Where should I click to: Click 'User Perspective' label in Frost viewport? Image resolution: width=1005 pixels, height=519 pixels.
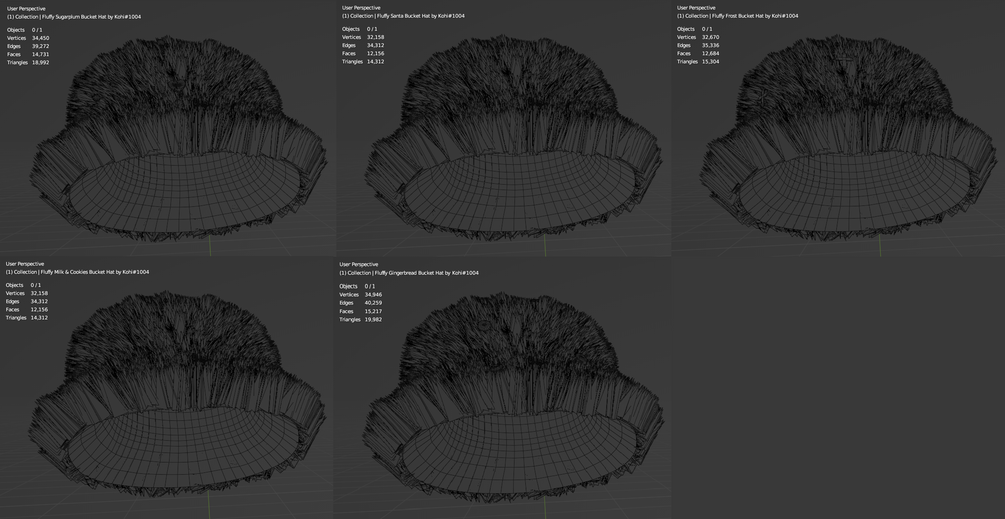coord(696,8)
